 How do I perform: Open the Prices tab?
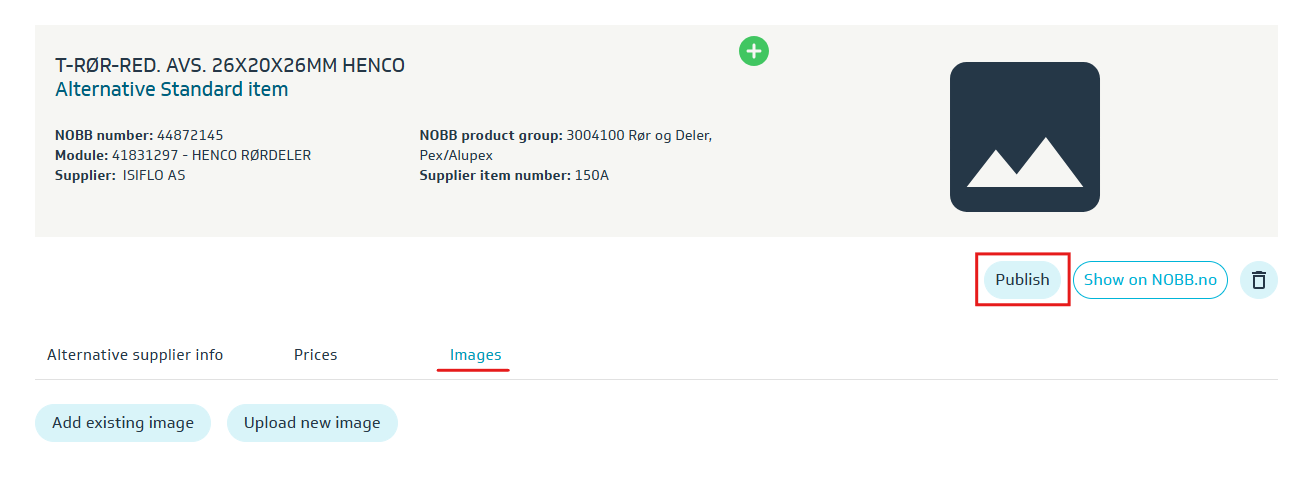coord(315,355)
